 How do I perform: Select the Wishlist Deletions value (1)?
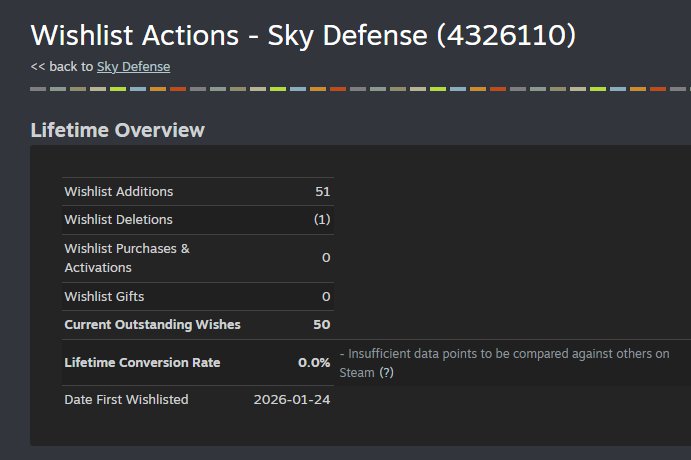pos(322,219)
